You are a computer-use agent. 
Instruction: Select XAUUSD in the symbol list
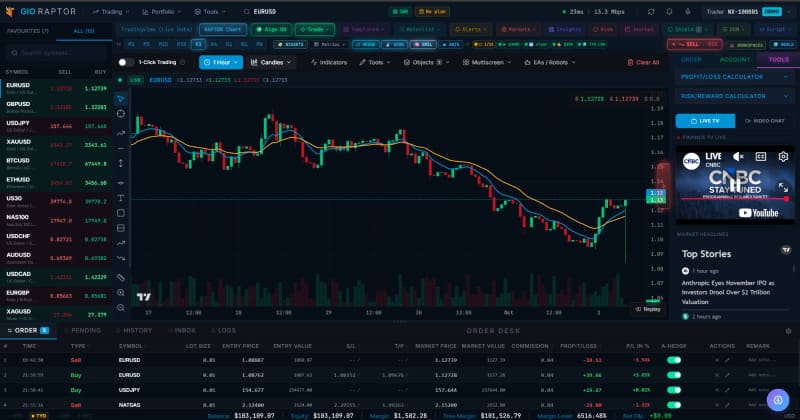(x=56, y=144)
